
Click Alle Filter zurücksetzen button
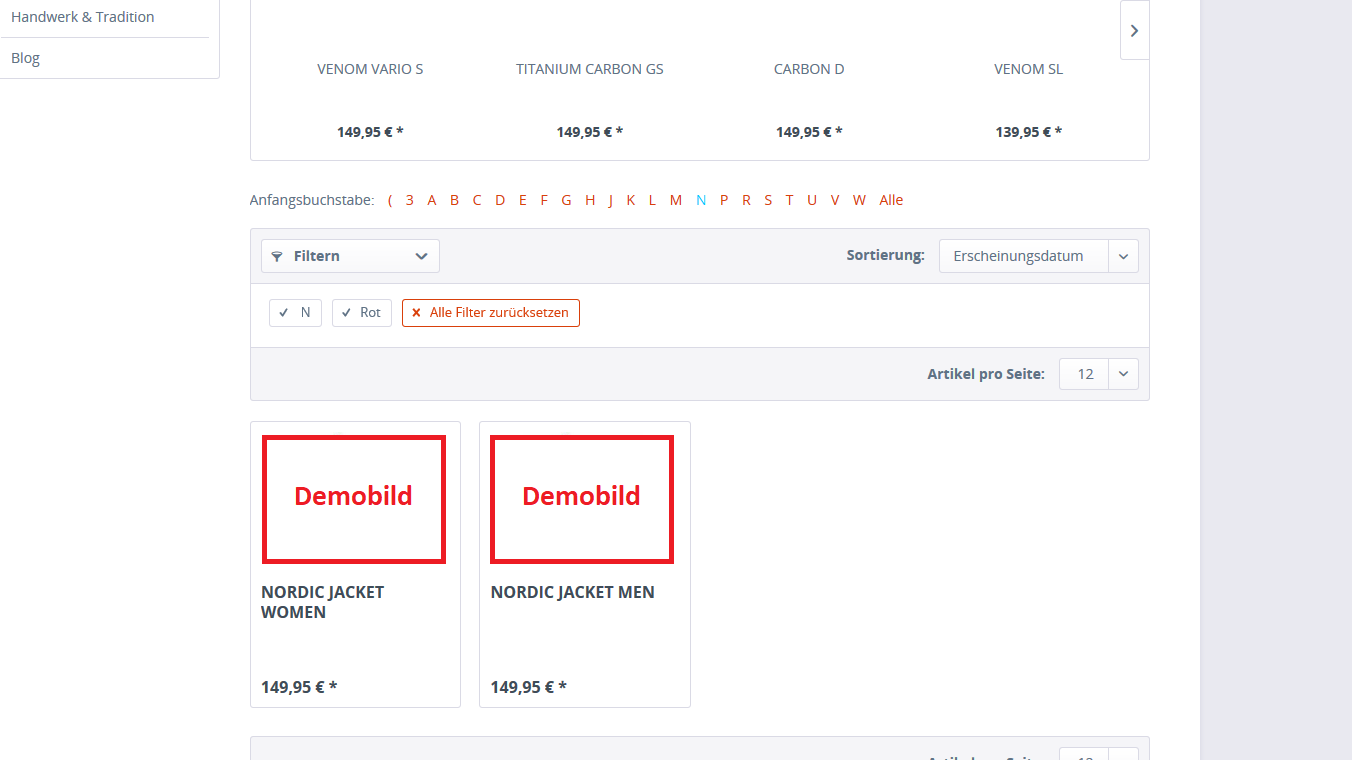pyautogui.click(x=490, y=312)
